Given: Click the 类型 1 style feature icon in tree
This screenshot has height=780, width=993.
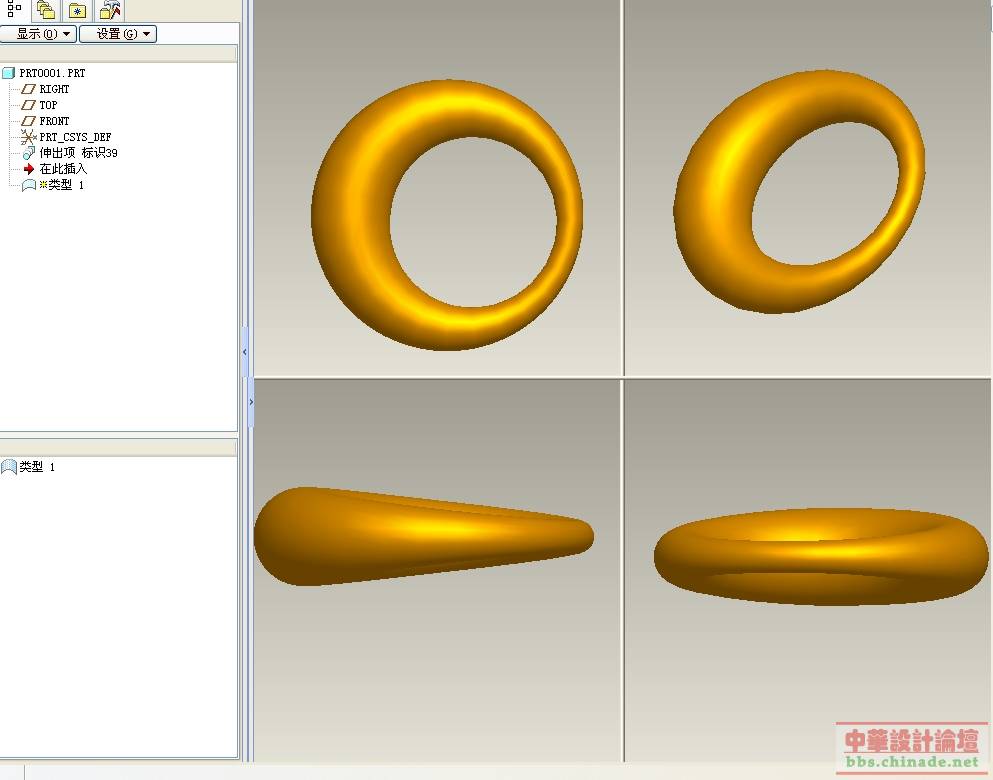Looking at the screenshot, I should pyautogui.click(x=29, y=185).
